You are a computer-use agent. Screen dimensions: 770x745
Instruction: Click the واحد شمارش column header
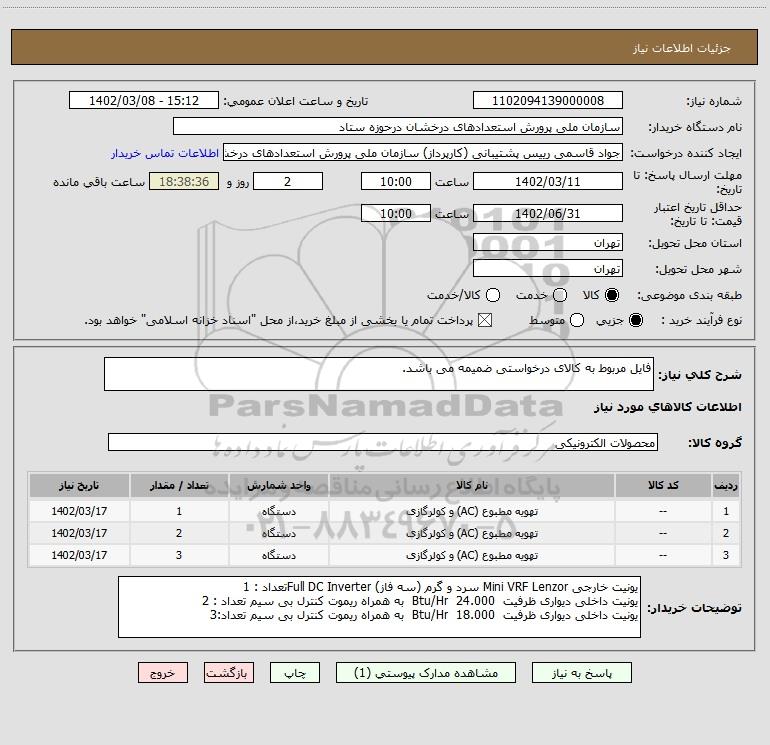point(278,485)
